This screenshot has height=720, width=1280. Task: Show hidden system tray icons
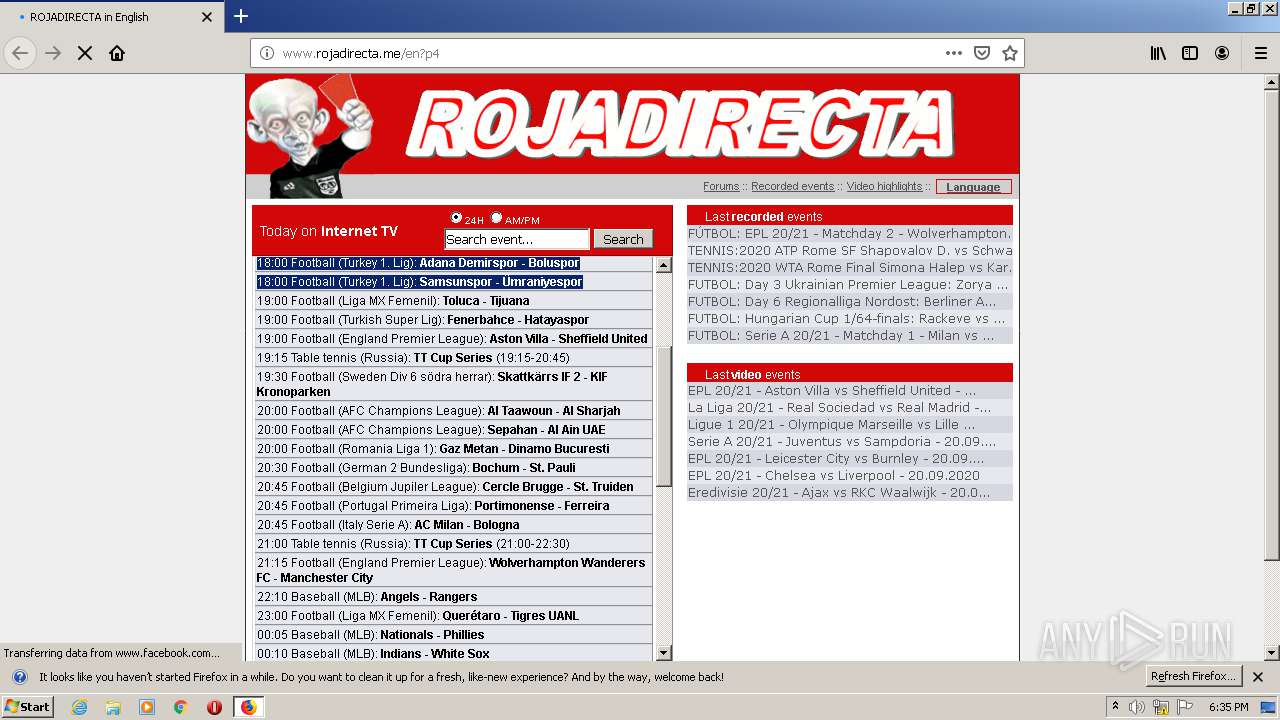pyautogui.click(x=1115, y=707)
